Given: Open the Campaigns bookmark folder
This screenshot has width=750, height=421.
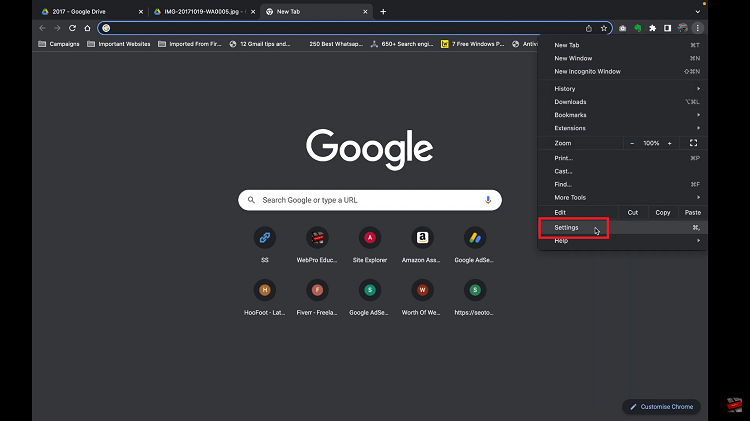Looking at the screenshot, I should click(x=59, y=44).
